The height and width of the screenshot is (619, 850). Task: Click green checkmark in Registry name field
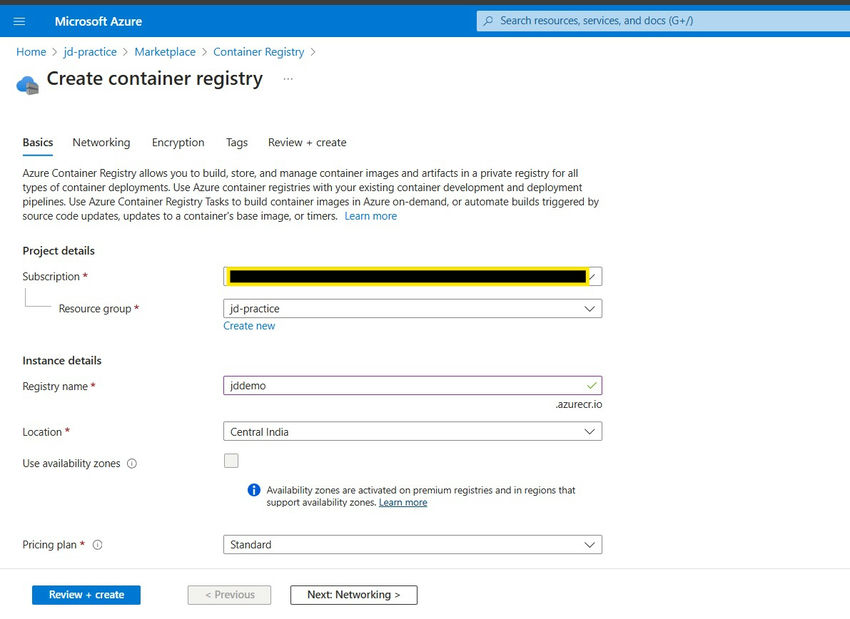591,385
